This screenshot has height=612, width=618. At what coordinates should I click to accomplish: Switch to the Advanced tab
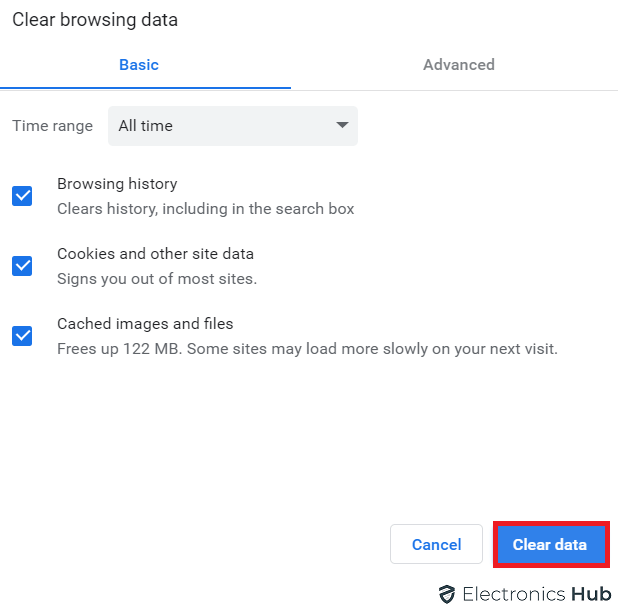pos(459,65)
